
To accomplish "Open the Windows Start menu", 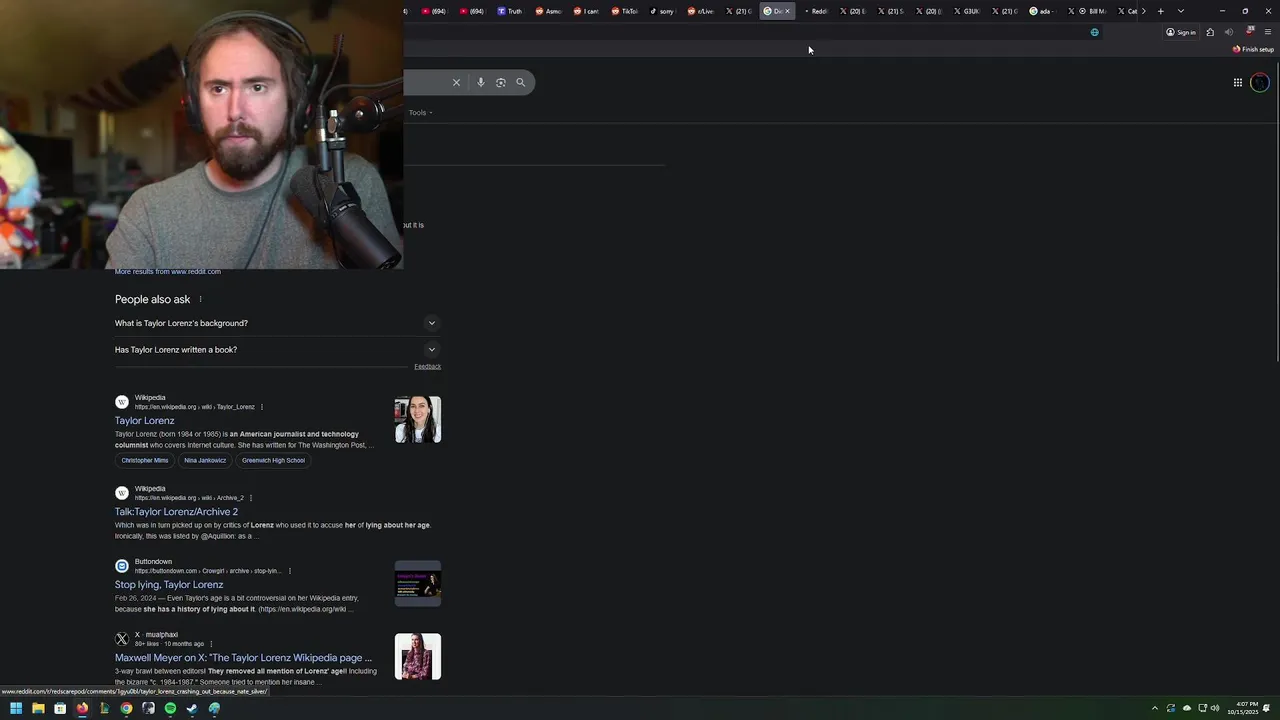I will 16,708.
